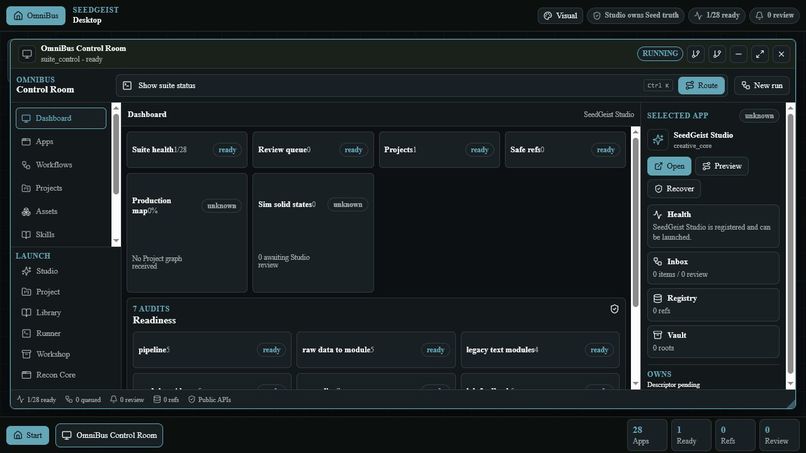806x453 pixels.
Task: Click the sidebar scrollbar up arrow
Action: (x=116, y=108)
